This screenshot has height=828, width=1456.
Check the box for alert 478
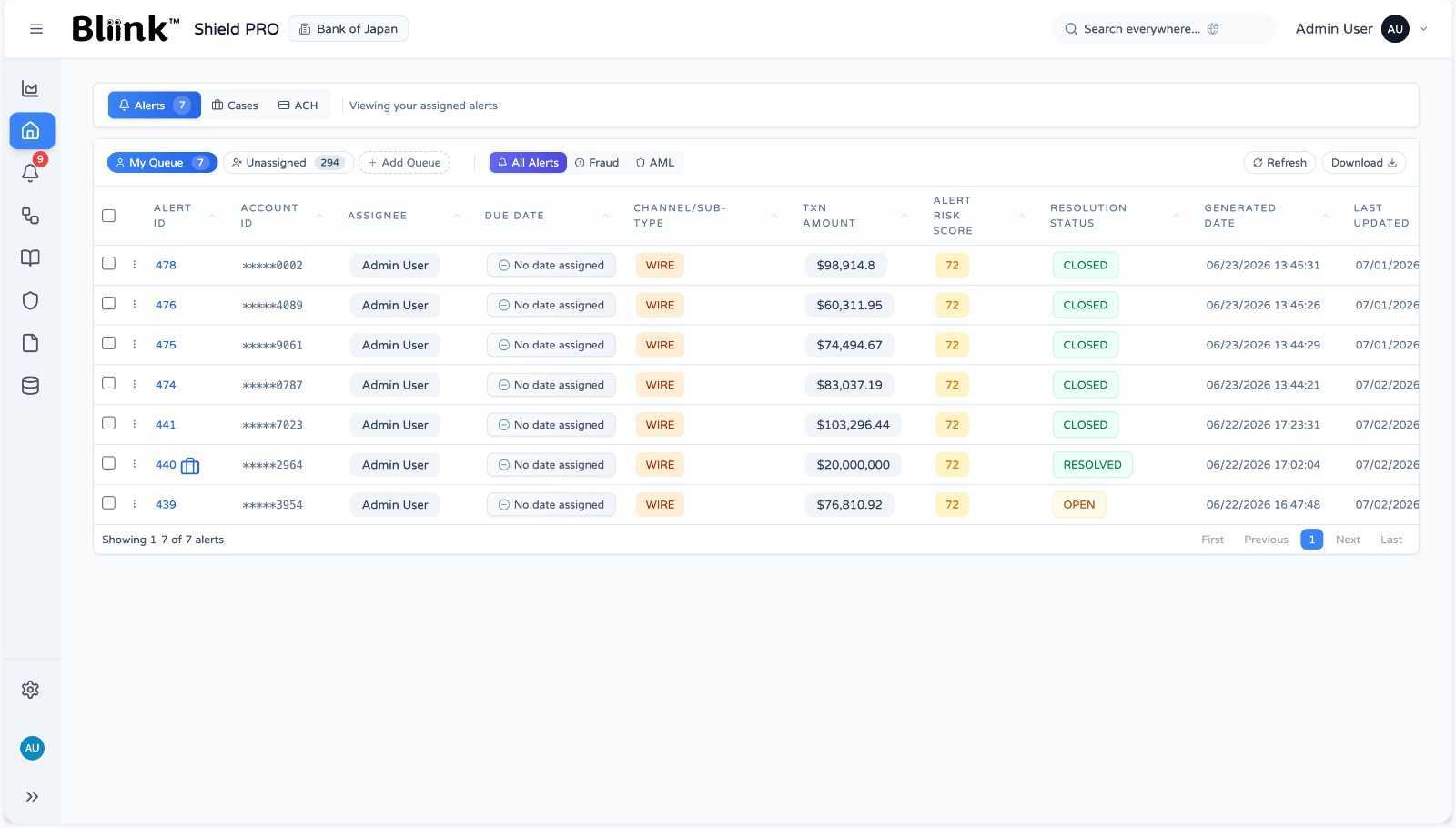(109, 264)
